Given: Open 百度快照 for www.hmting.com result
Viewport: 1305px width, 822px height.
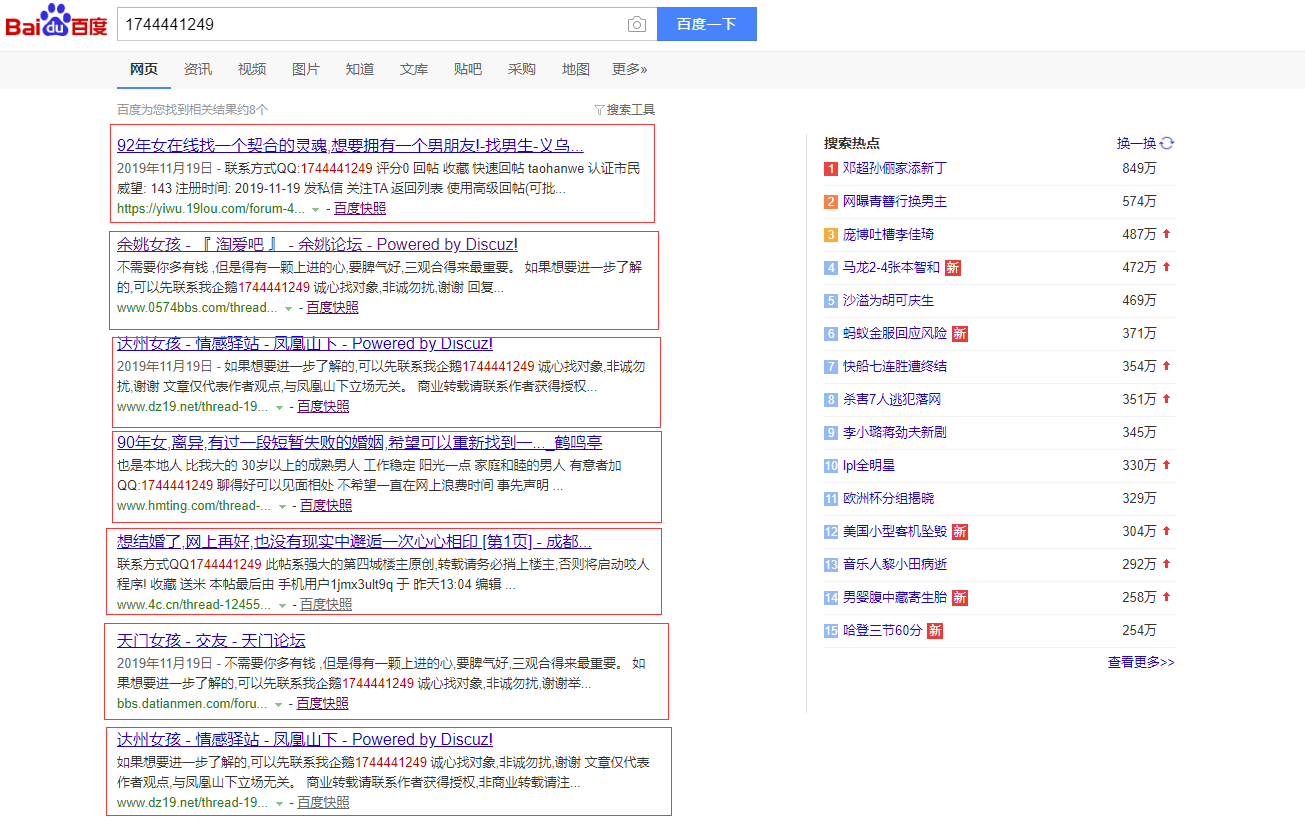Looking at the screenshot, I should (x=326, y=505).
